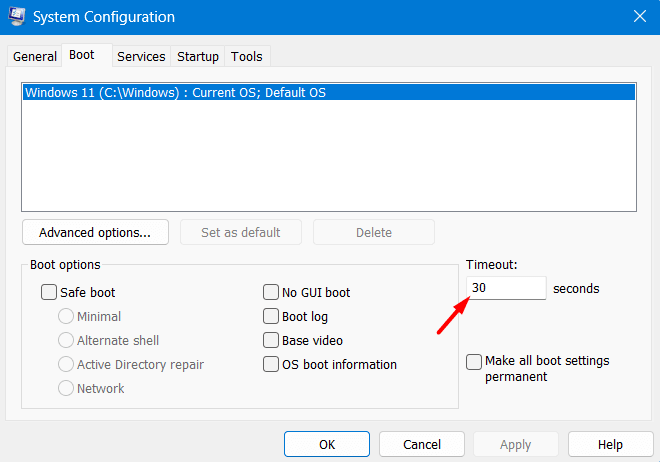Check Make all boot settings permanent
The image size is (660, 462).
[x=474, y=362]
